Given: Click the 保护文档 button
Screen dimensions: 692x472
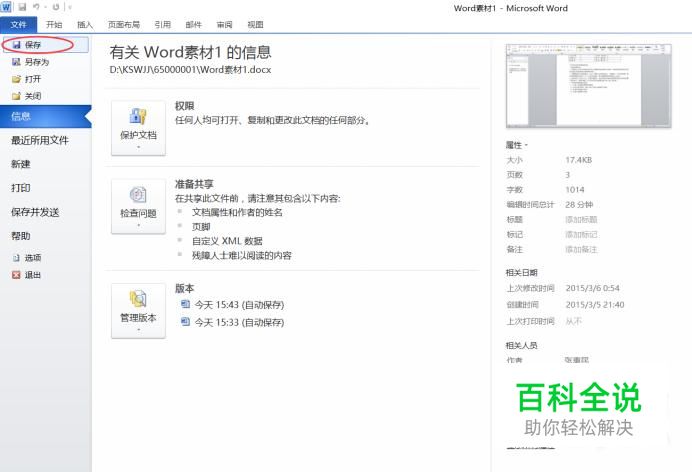Looking at the screenshot, I should pyautogui.click(x=138, y=128).
